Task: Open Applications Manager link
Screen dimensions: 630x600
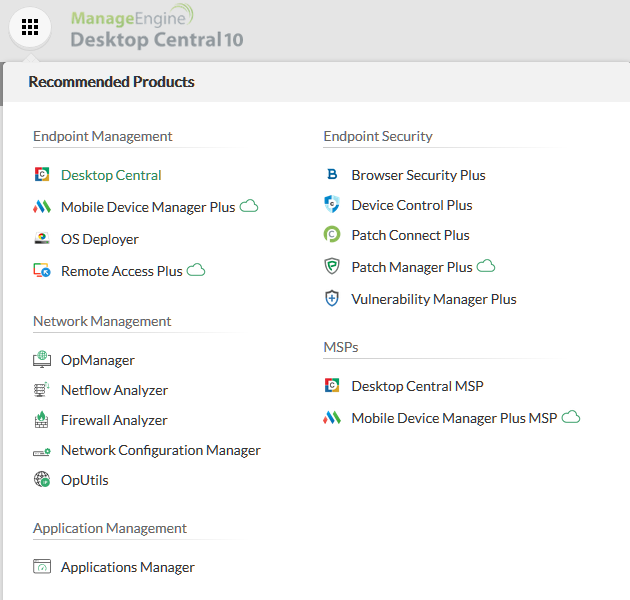Action: click(127, 567)
